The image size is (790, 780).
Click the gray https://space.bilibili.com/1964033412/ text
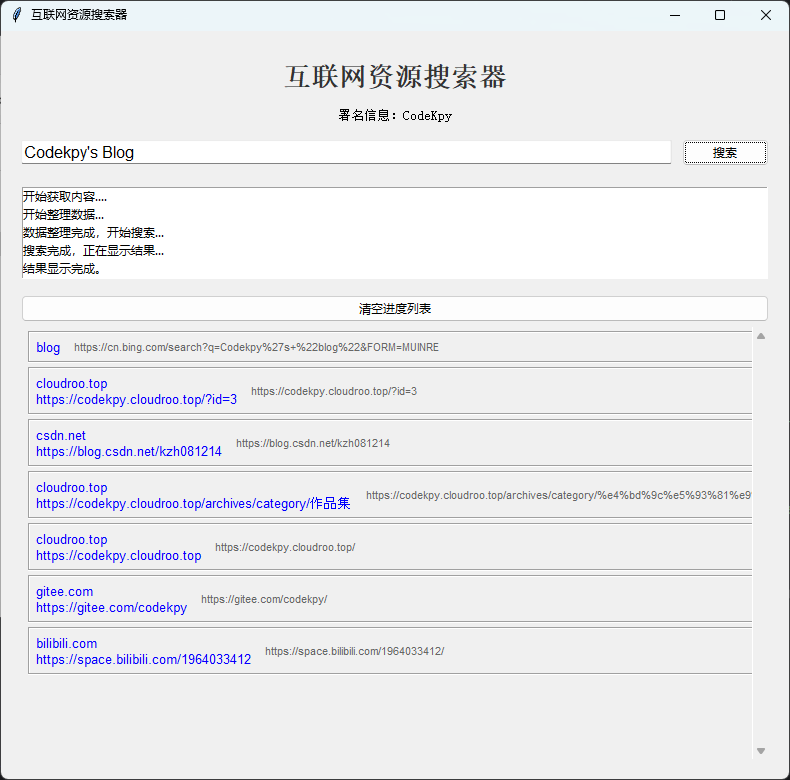point(355,651)
